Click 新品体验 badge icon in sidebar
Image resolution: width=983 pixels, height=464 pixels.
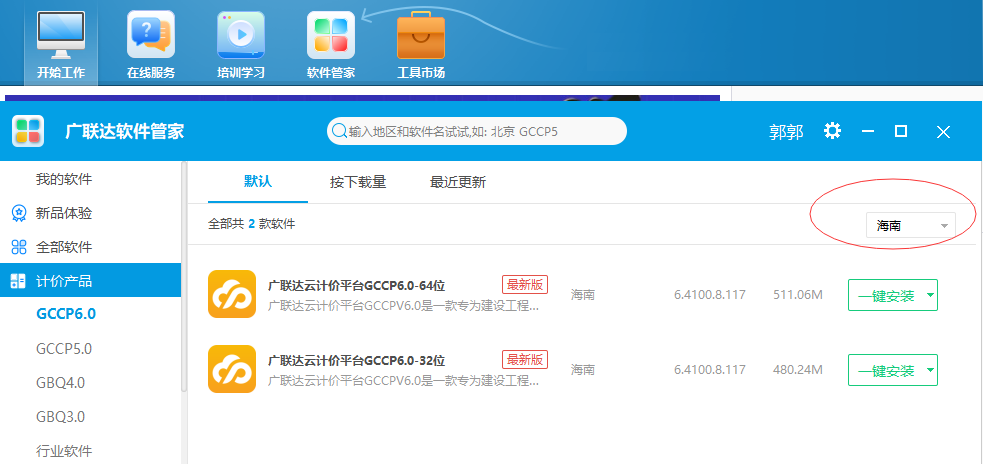(19, 213)
